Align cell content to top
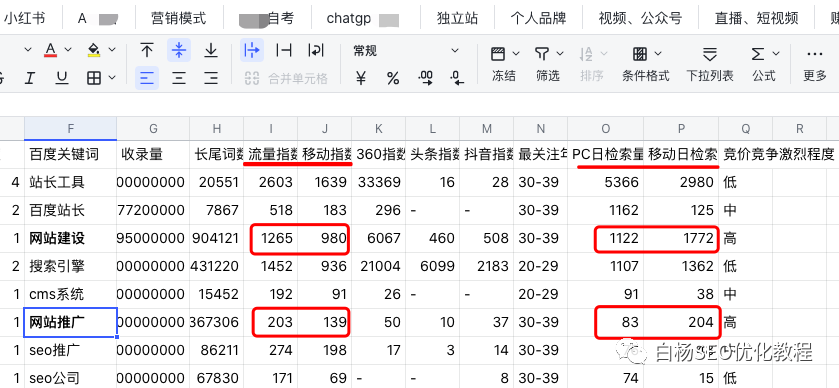This screenshot has width=839, height=388. coord(147,50)
